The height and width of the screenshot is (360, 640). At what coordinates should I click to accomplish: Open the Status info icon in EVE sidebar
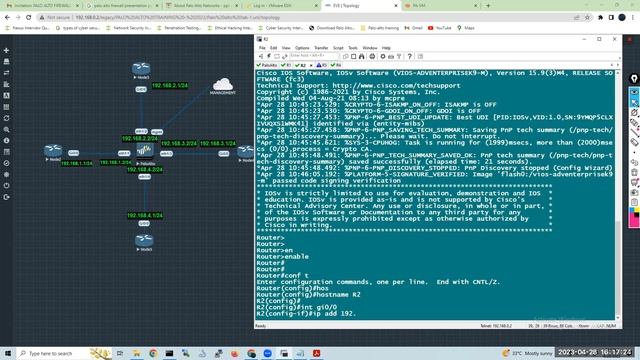point(6,140)
